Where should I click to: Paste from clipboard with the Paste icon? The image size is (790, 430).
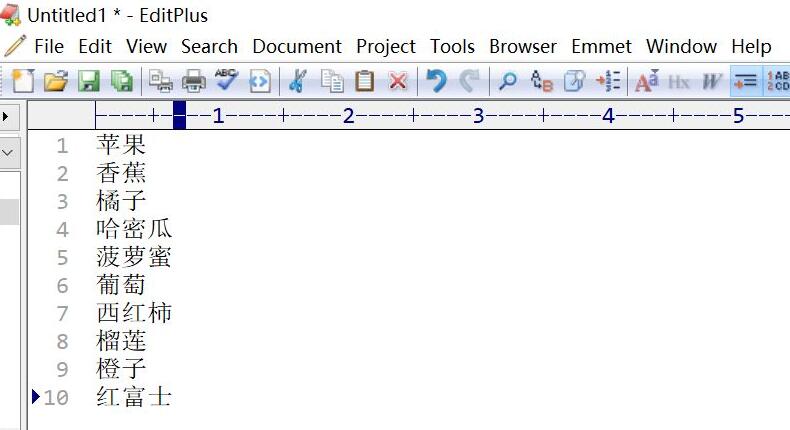coord(364,81)
